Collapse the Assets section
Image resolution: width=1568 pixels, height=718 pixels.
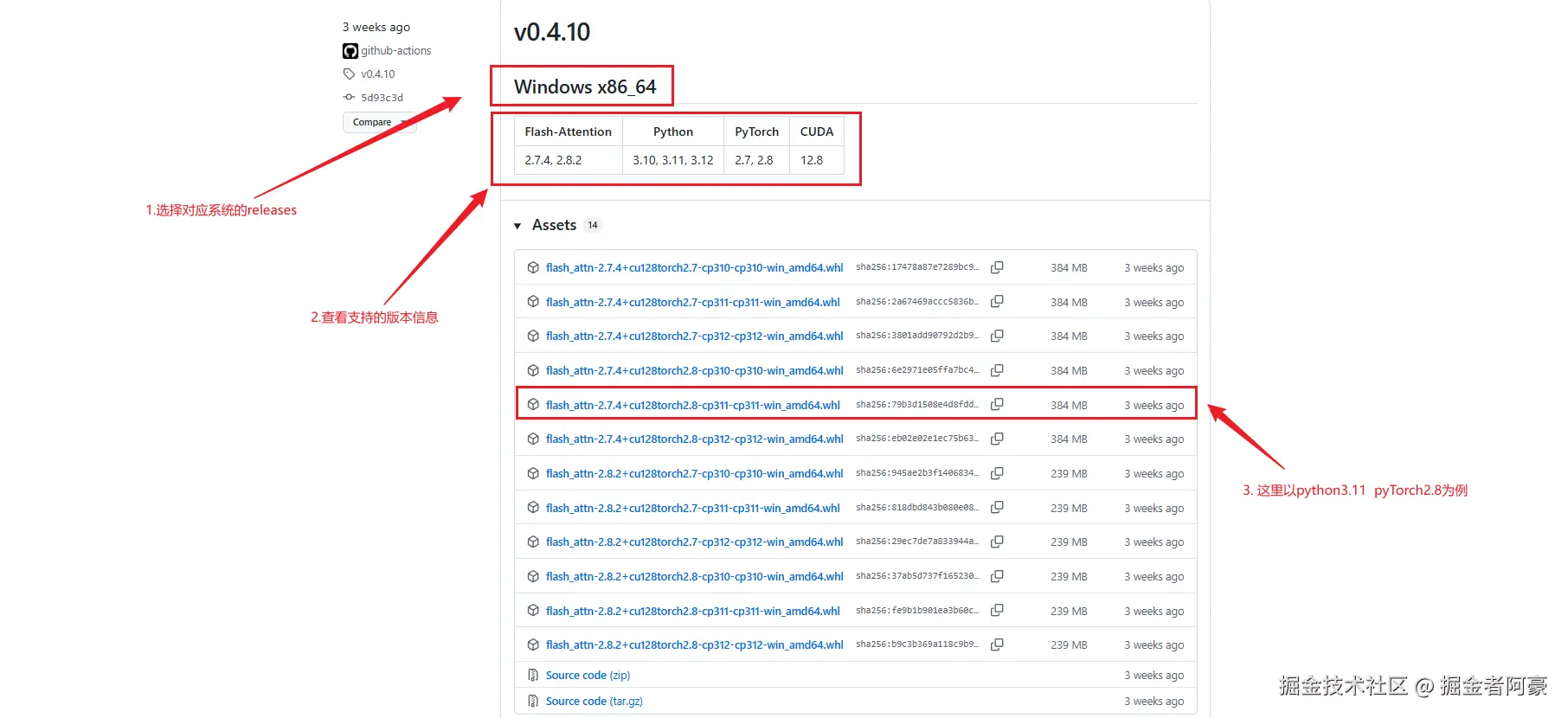pyautogui.click(x=517, y=226)
